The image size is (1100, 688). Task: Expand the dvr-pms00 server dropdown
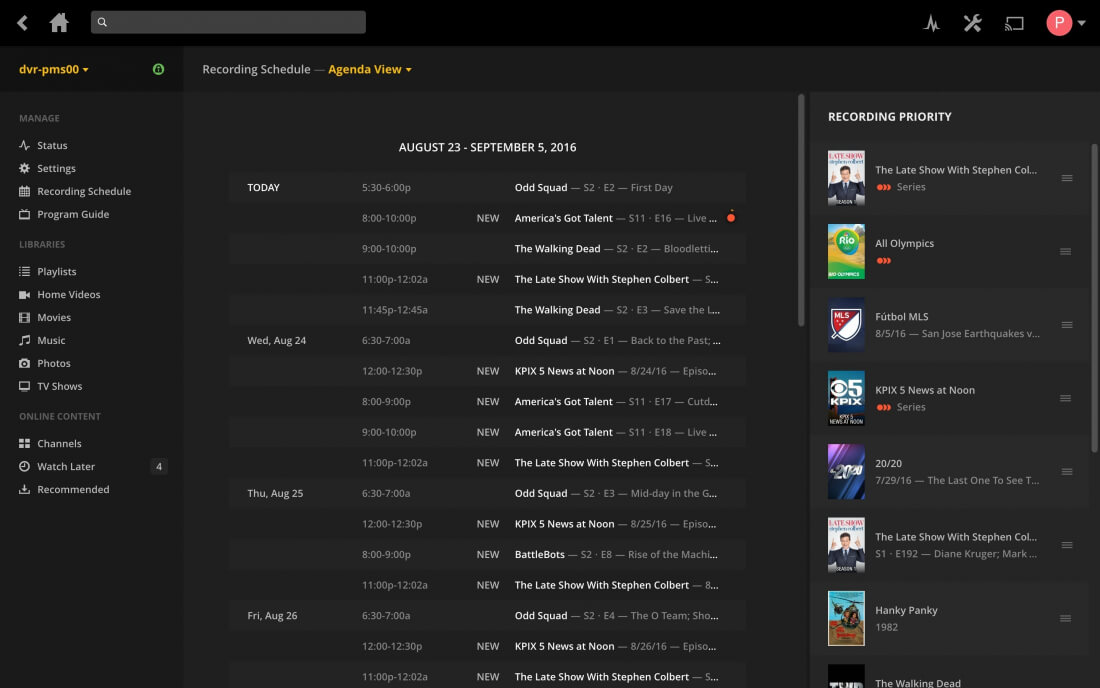[x=54, y=70]
